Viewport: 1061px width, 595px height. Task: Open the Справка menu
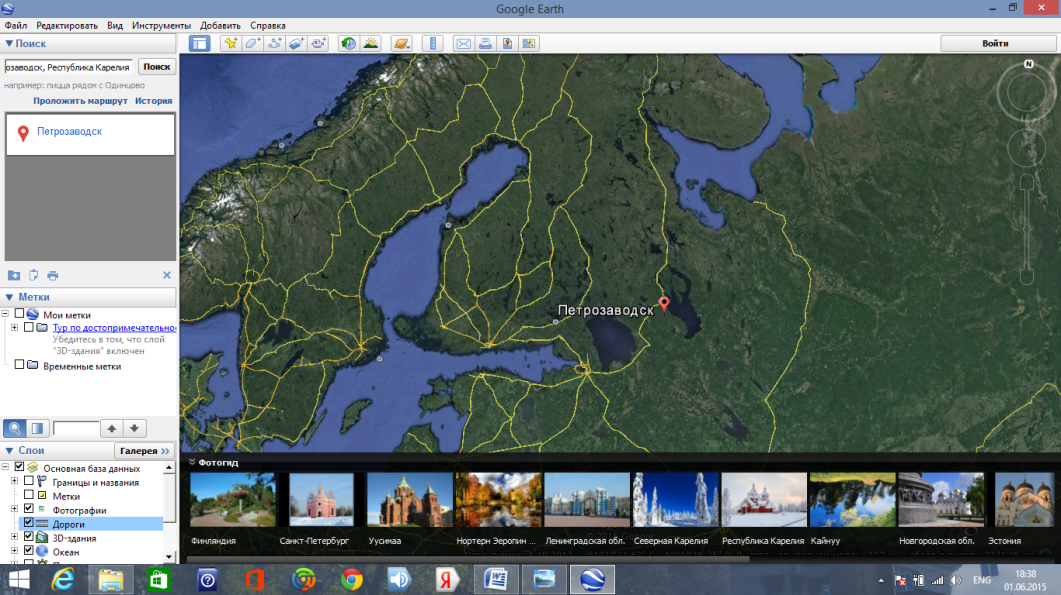(268, 26)
